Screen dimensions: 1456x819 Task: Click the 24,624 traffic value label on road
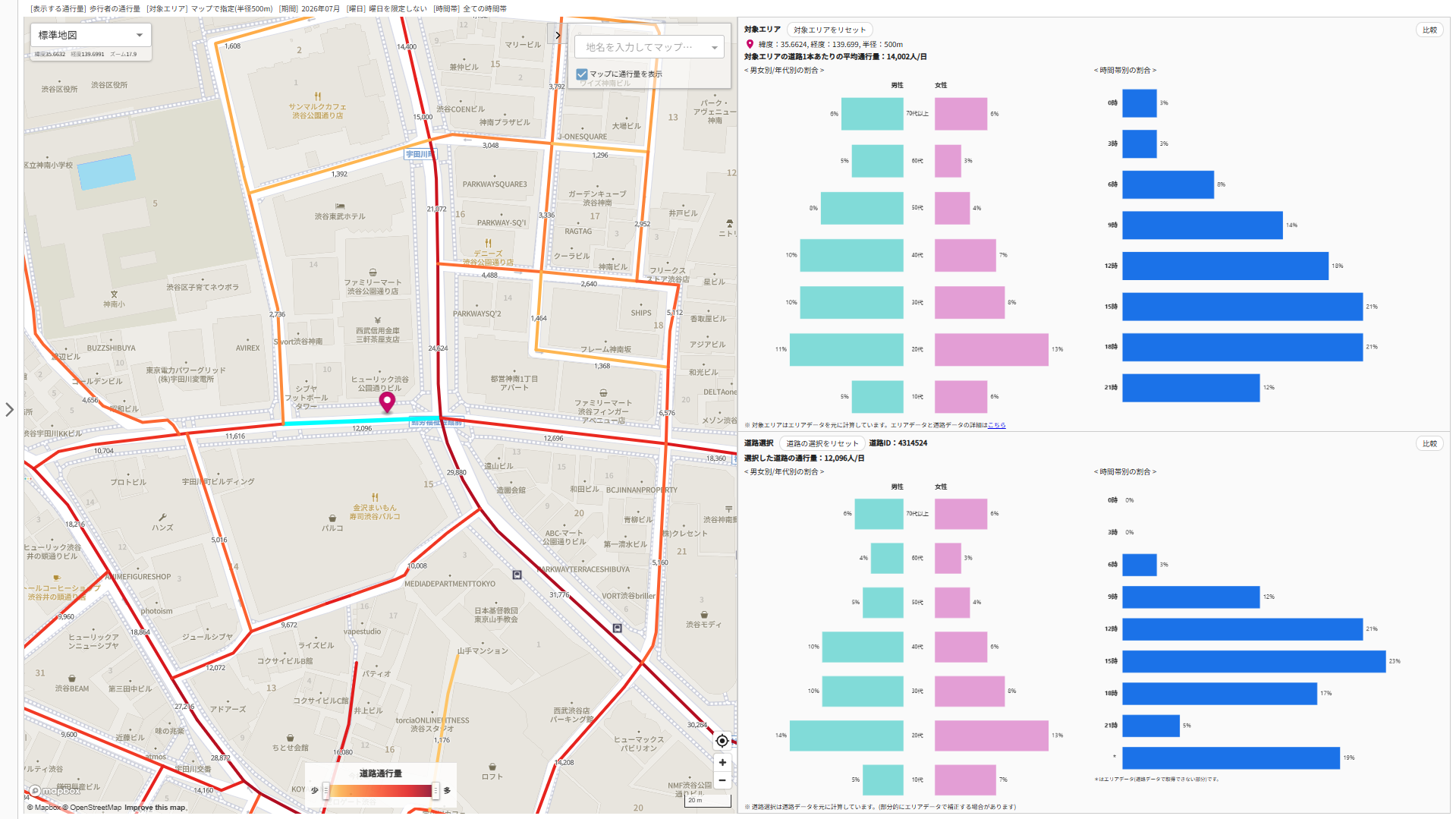pyautogui.click(x=438, y=348)
